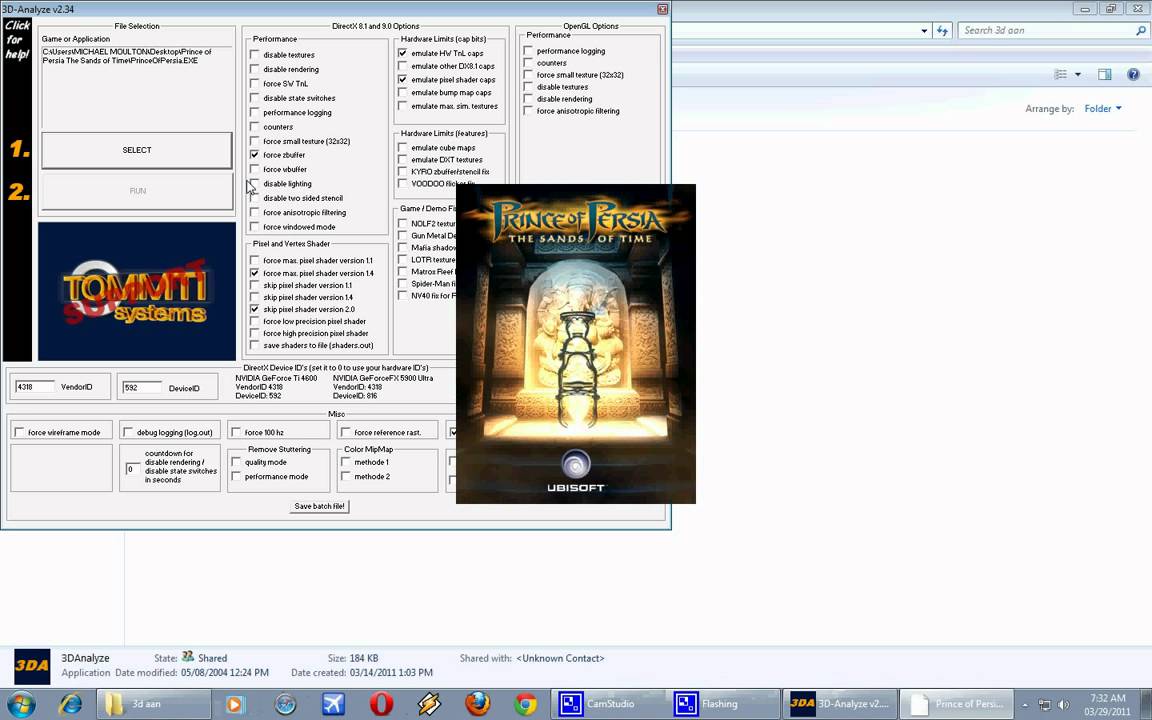The height and width of the screenshot is (720, 1152).
Task: Click the RUN button
Action: coord(137,190)
